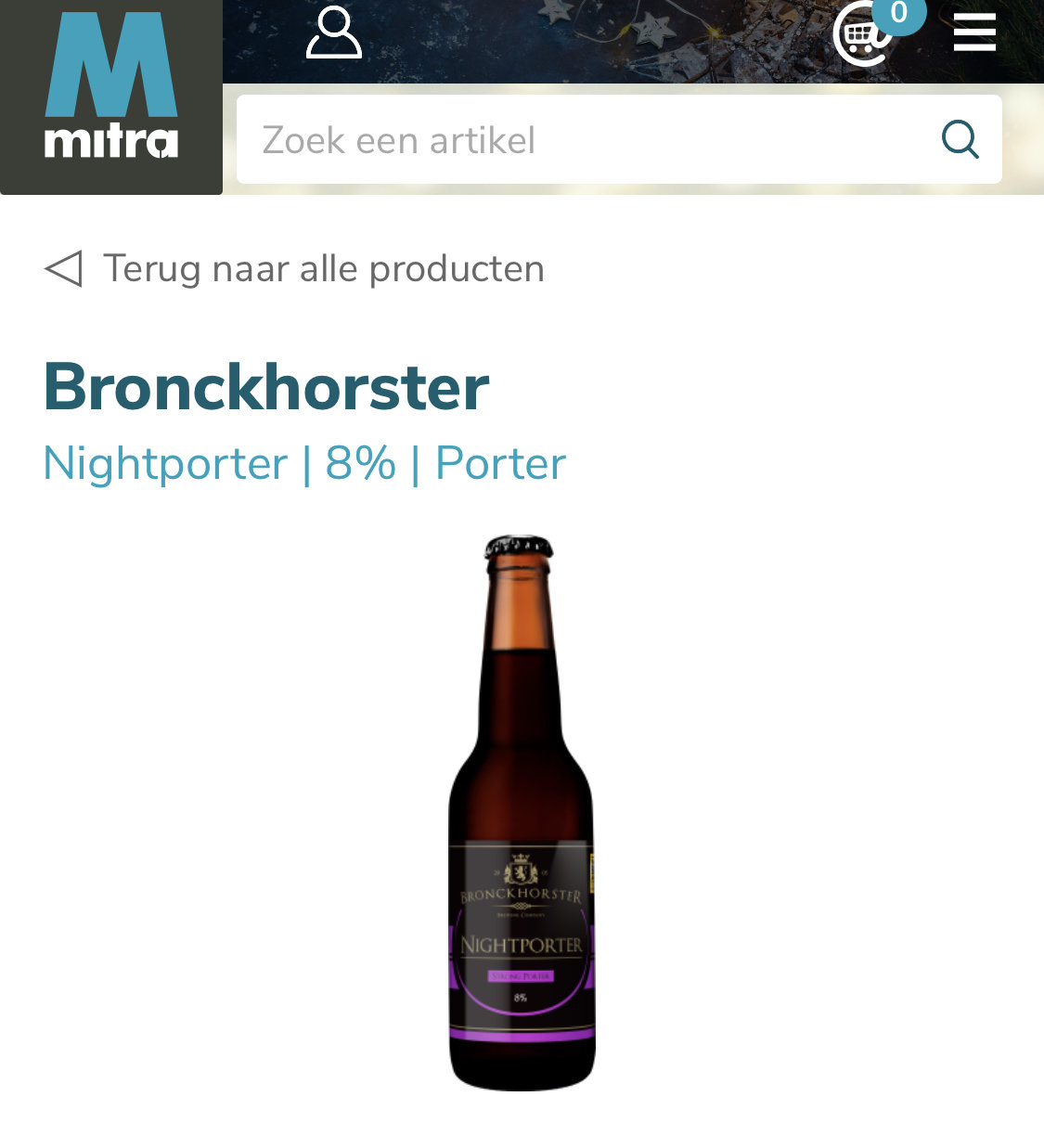Click the bottle cap of the product photo
Viewport: 1044px width, 1148px height.
click(519, 547)
